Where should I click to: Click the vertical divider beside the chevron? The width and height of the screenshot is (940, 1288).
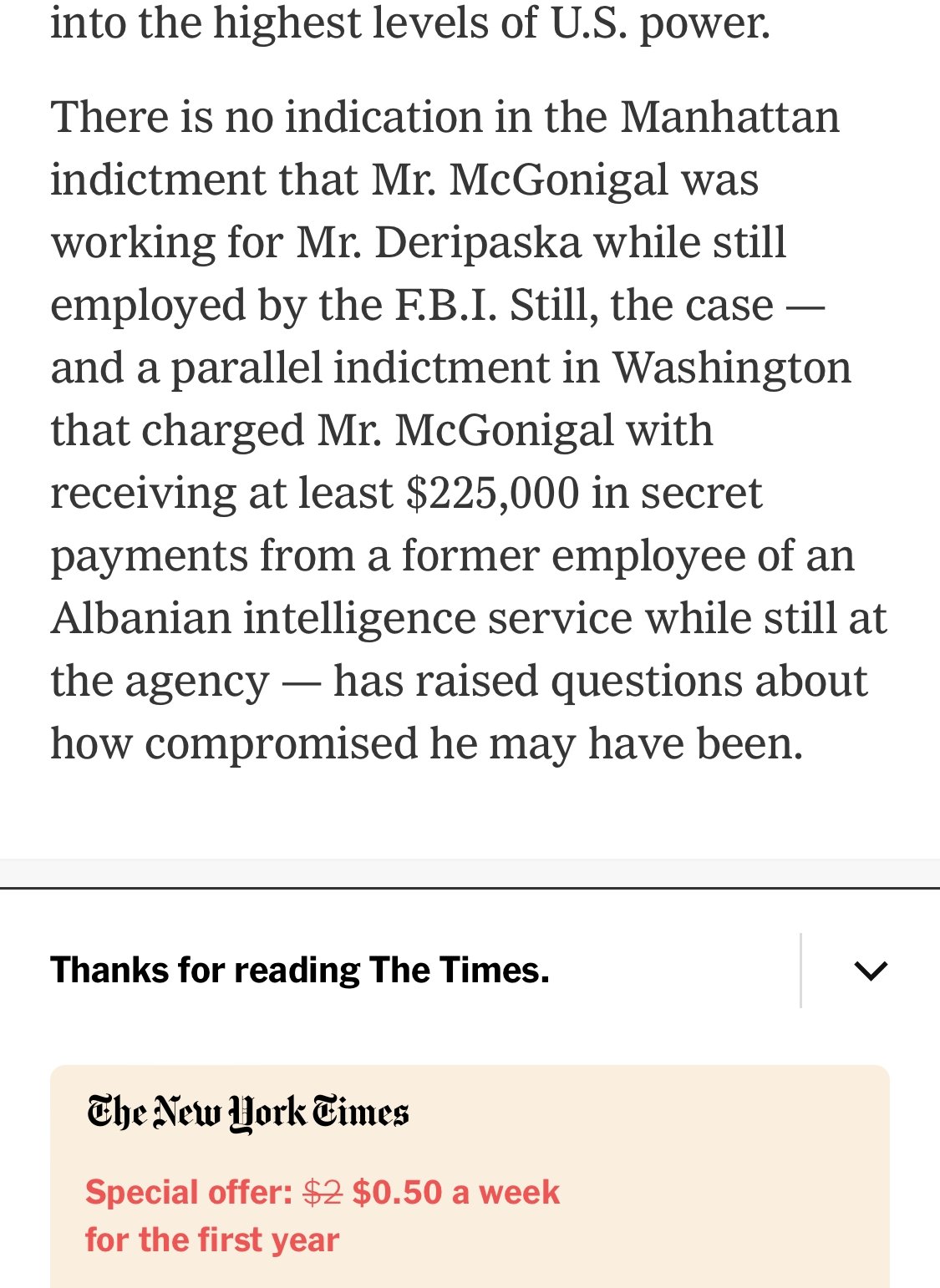pos(801,971)
